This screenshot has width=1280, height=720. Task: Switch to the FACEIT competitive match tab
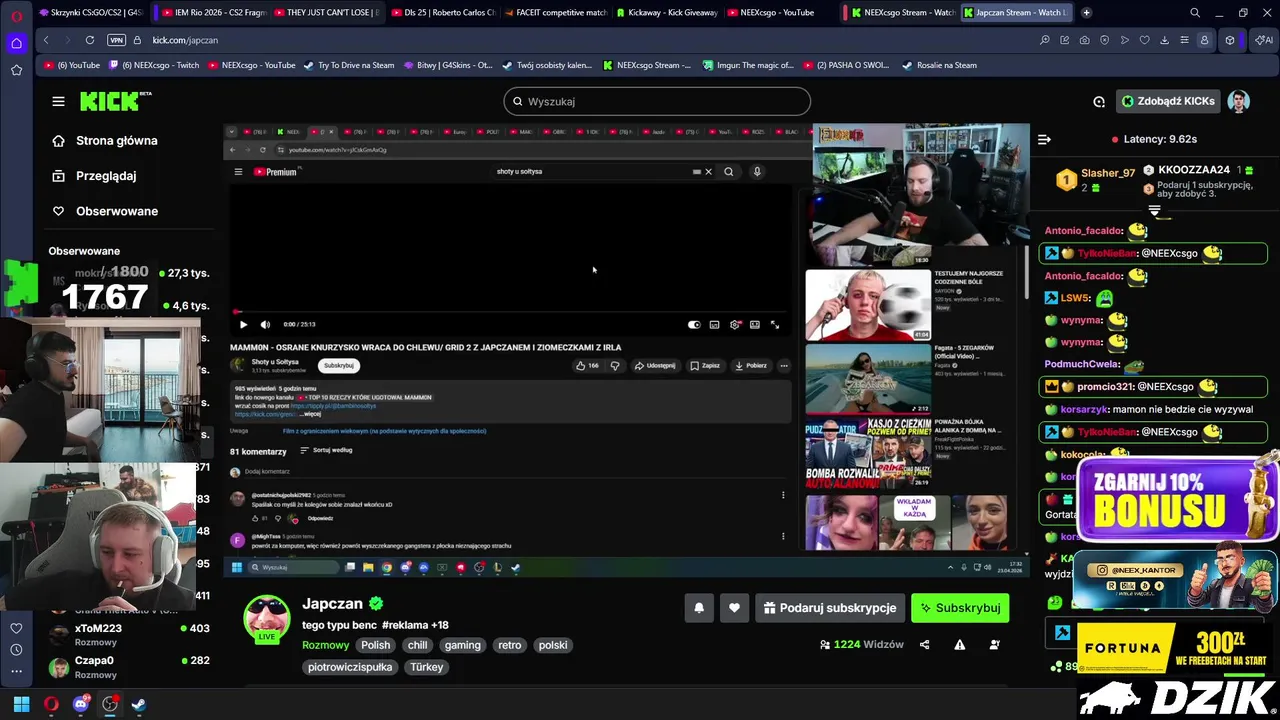pyautogui.click(x=555, y=13)
